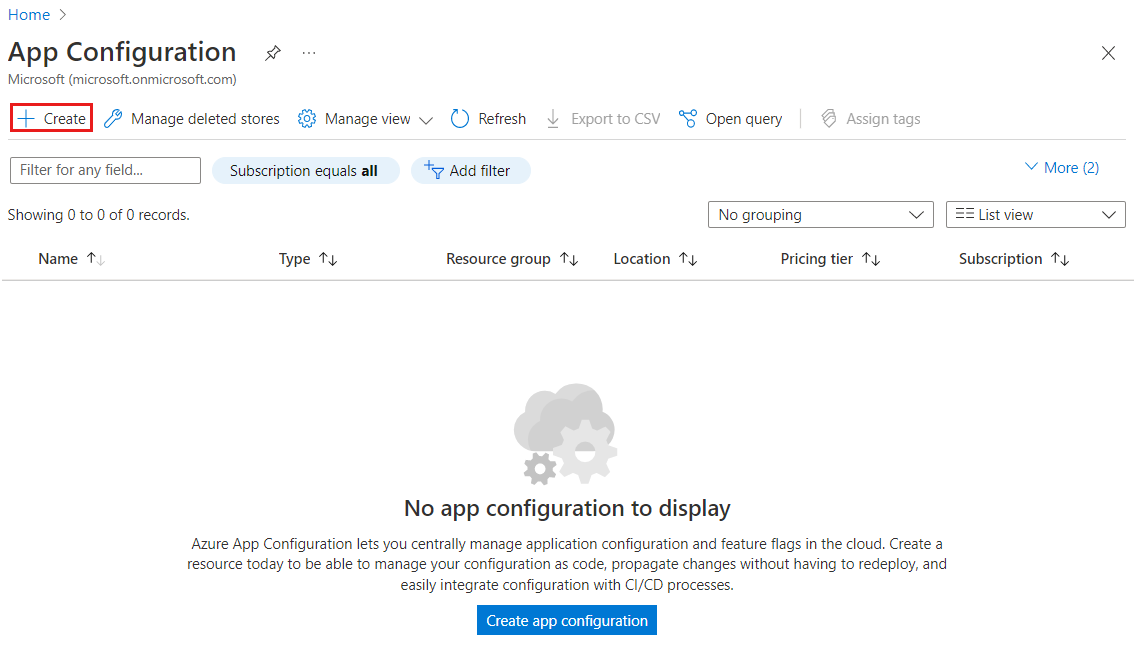
Task: Pin App Configuration to the dashboard
Action: click(272, 53)
